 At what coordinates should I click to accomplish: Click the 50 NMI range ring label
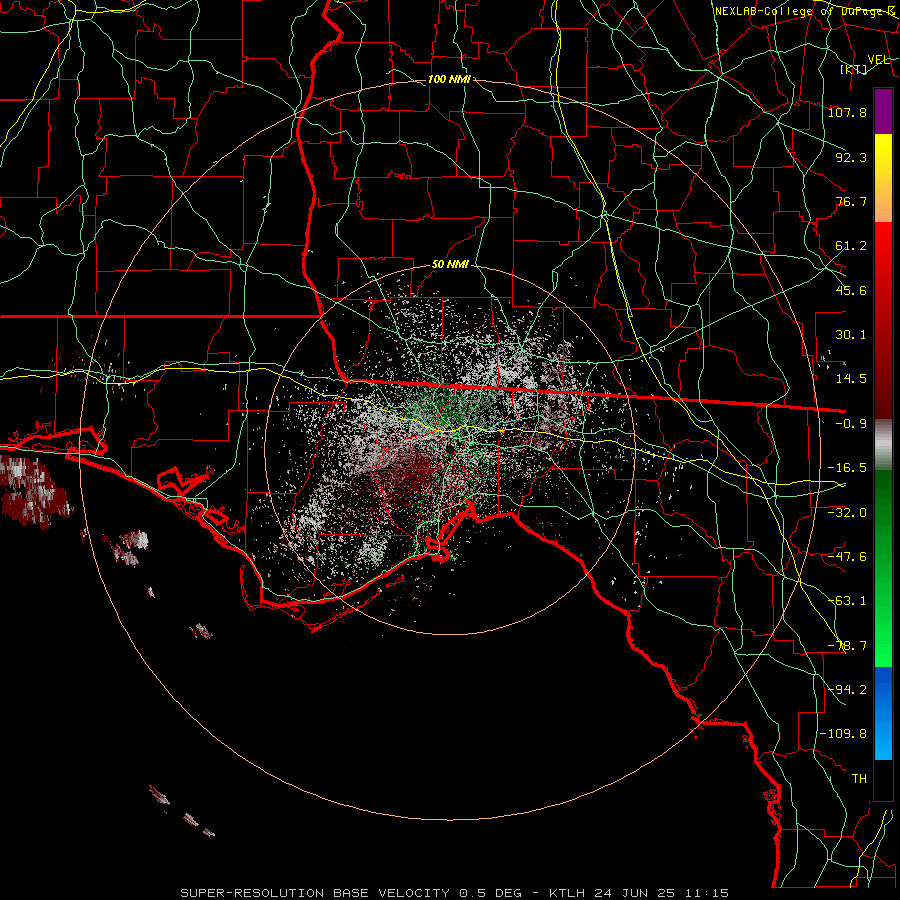tap(450, 264)
